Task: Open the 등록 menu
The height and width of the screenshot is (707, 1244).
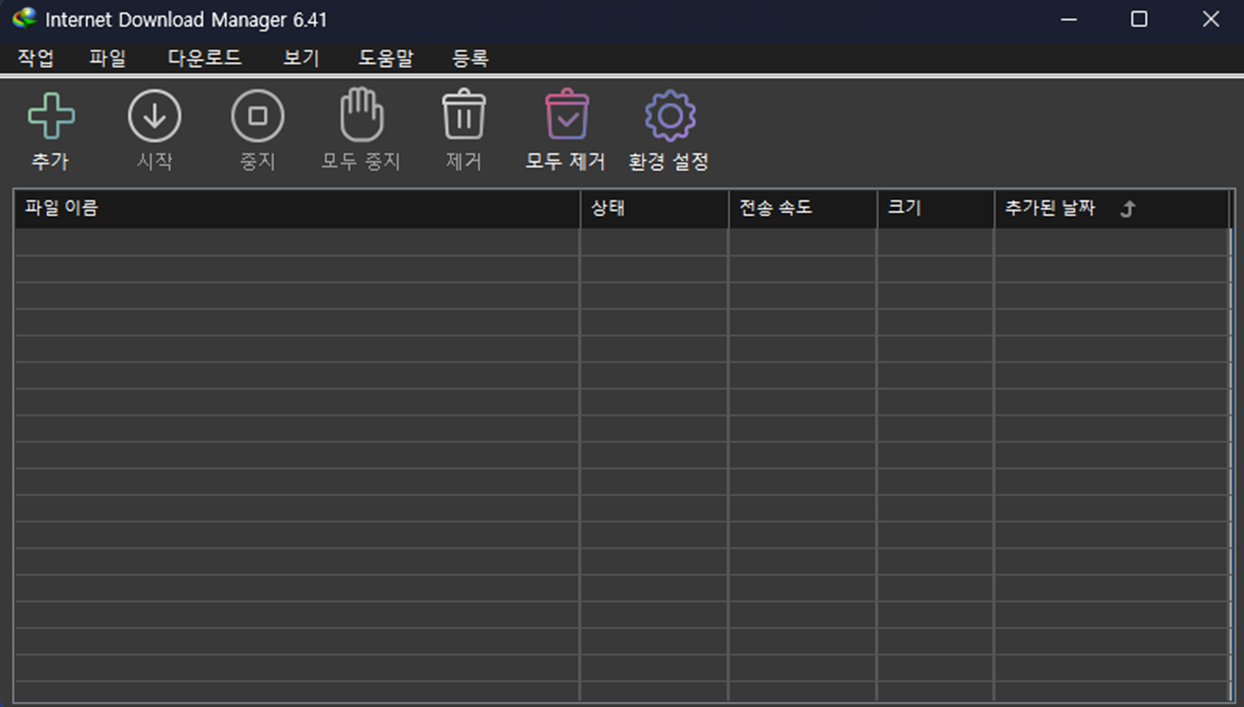Action: [x=470, y=58]
